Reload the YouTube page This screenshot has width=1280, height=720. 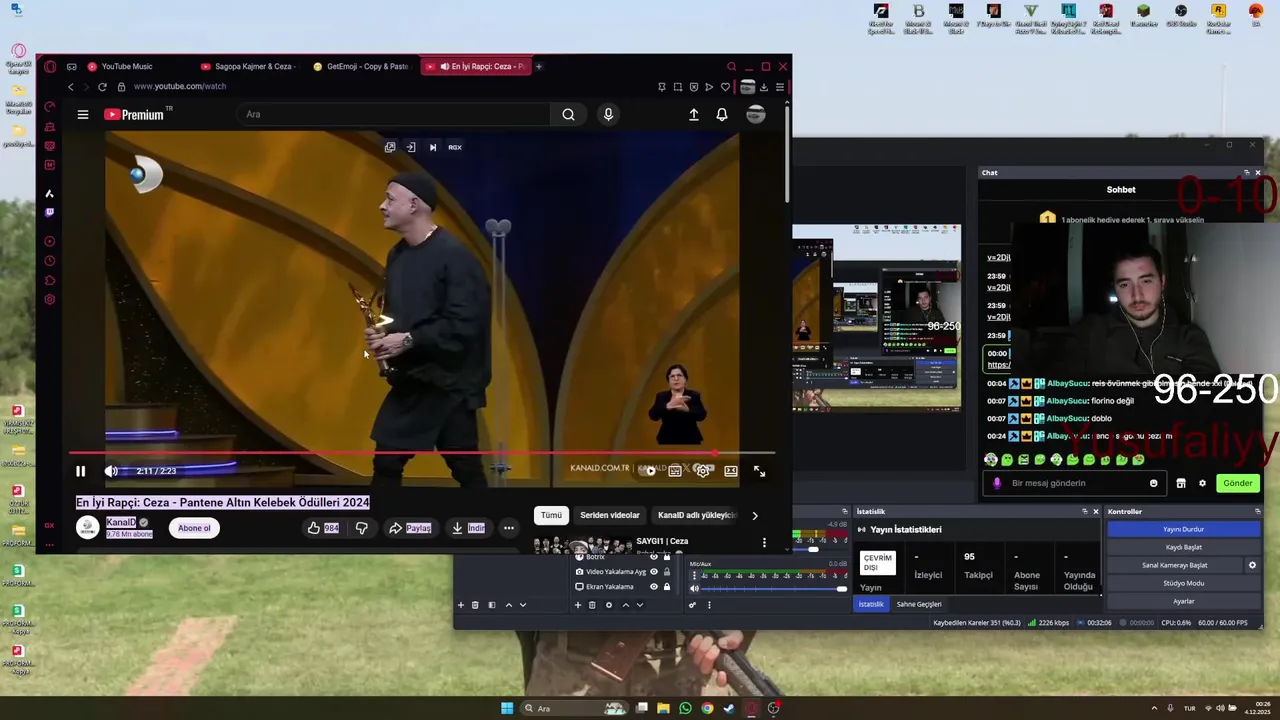[102, 87]
